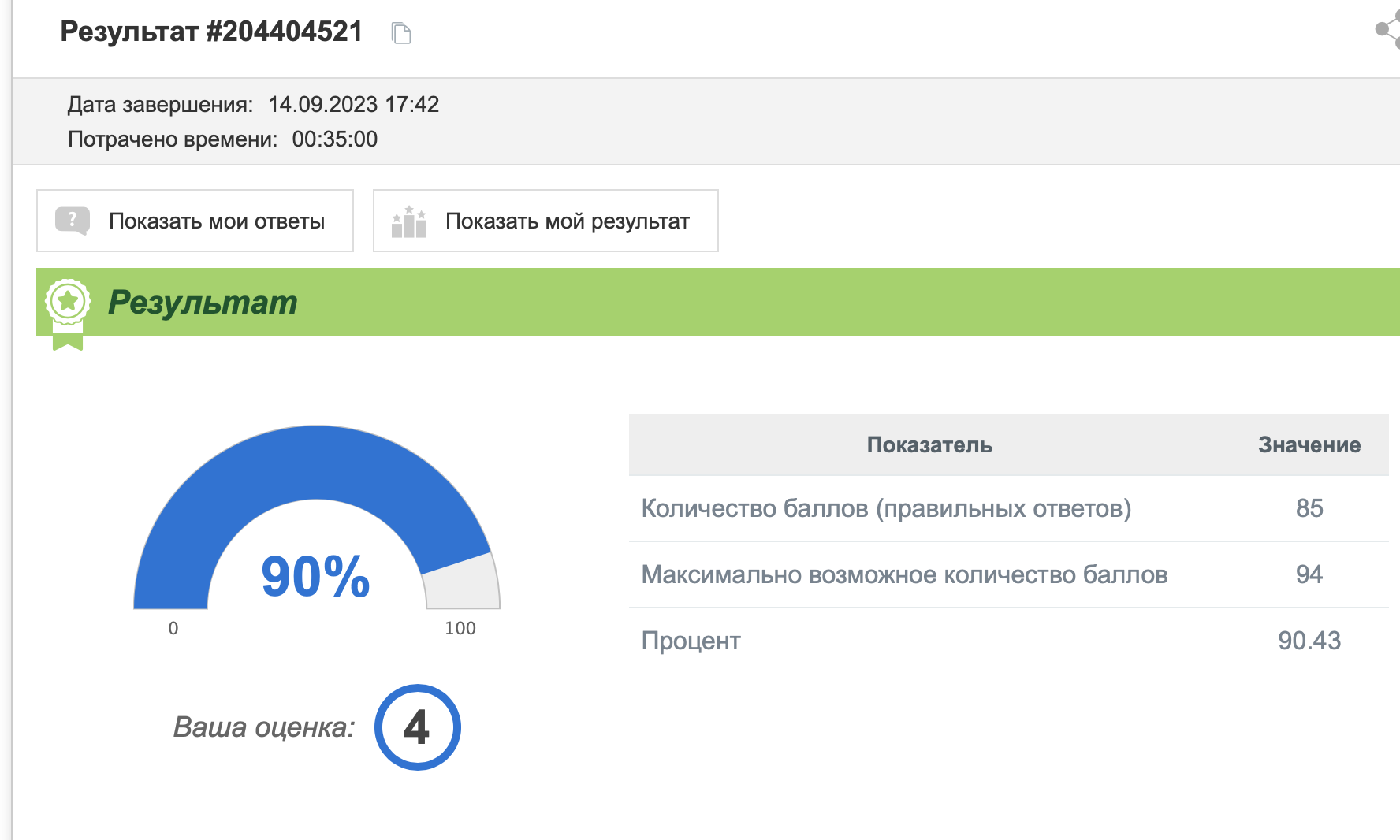Viewport: 1400px width, 840px height.
Task: Click the share icon at top right
Action: [1387, 30]
